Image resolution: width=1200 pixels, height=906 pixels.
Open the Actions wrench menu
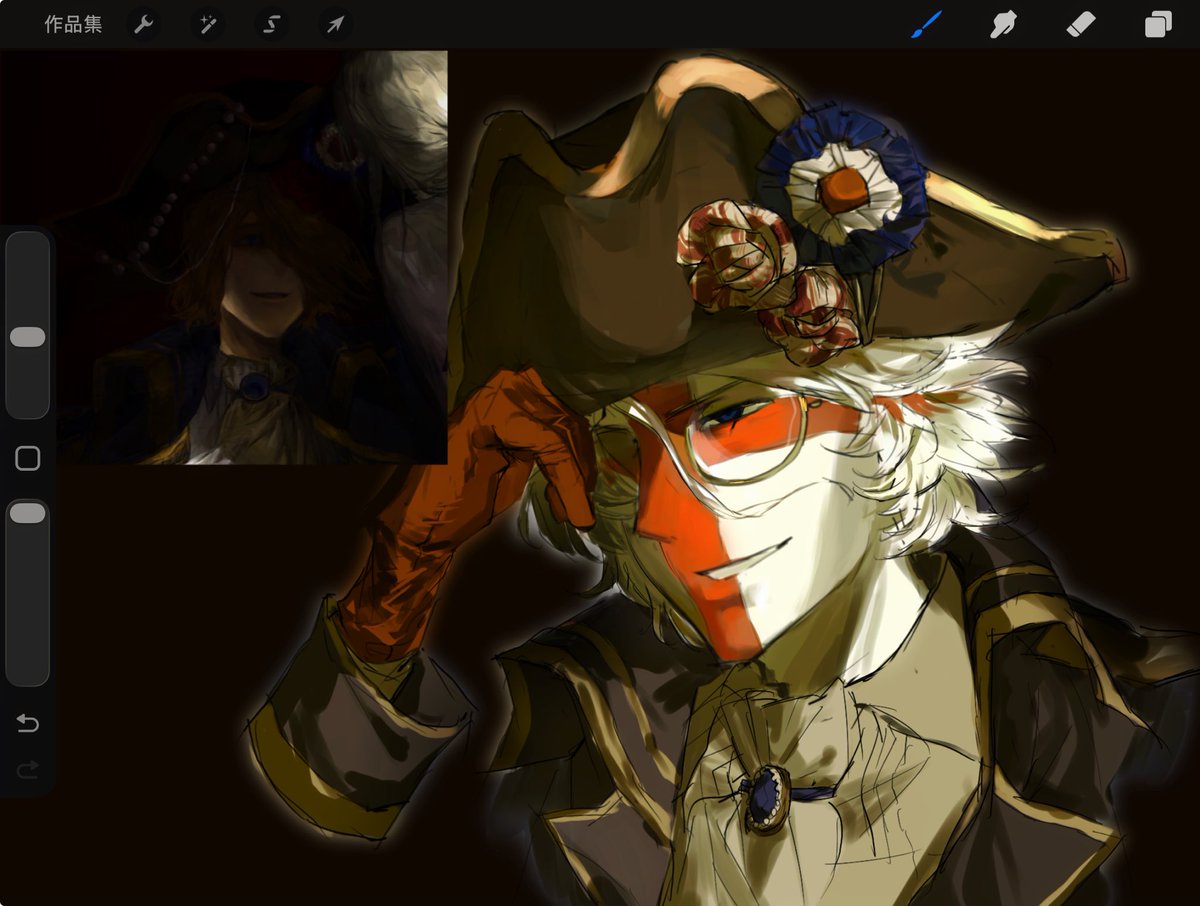pos(144,25)
